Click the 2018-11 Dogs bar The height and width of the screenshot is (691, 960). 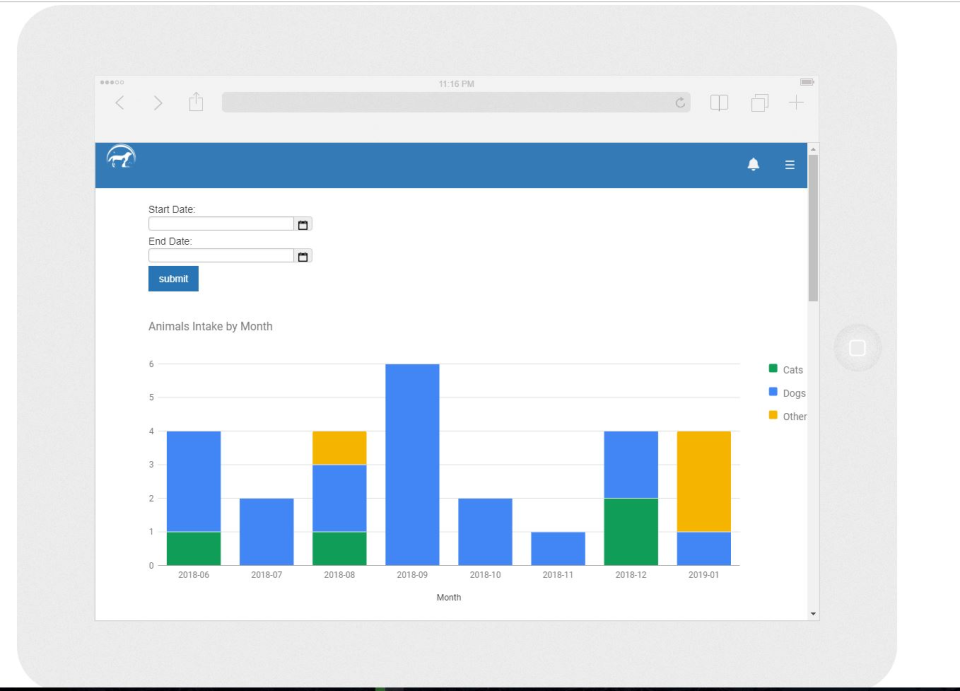[x=558, y=548]
